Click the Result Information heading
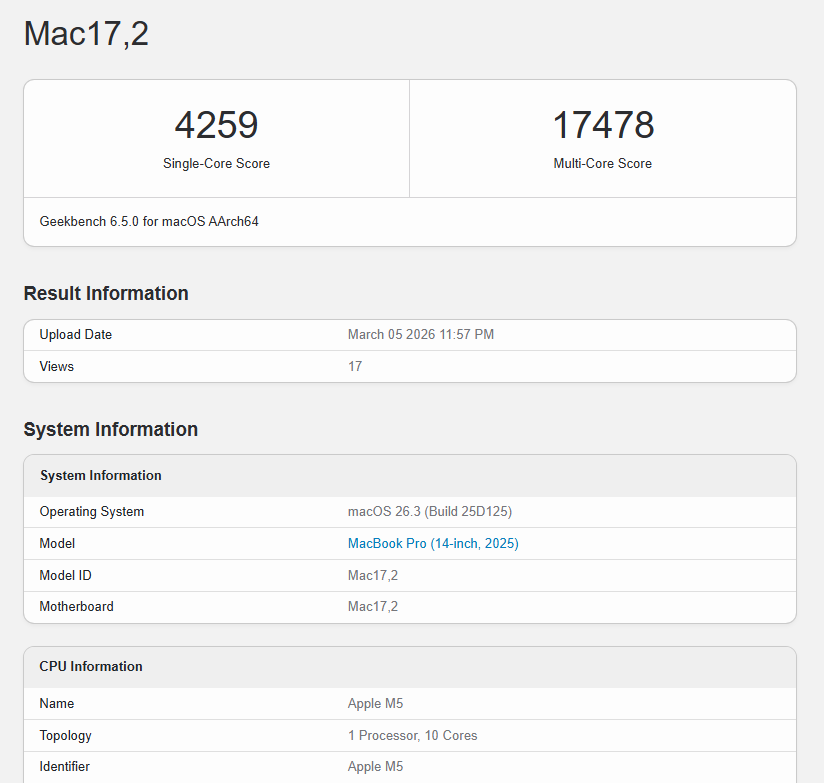This screenshot has height=783, width=824. pos(106,293)
